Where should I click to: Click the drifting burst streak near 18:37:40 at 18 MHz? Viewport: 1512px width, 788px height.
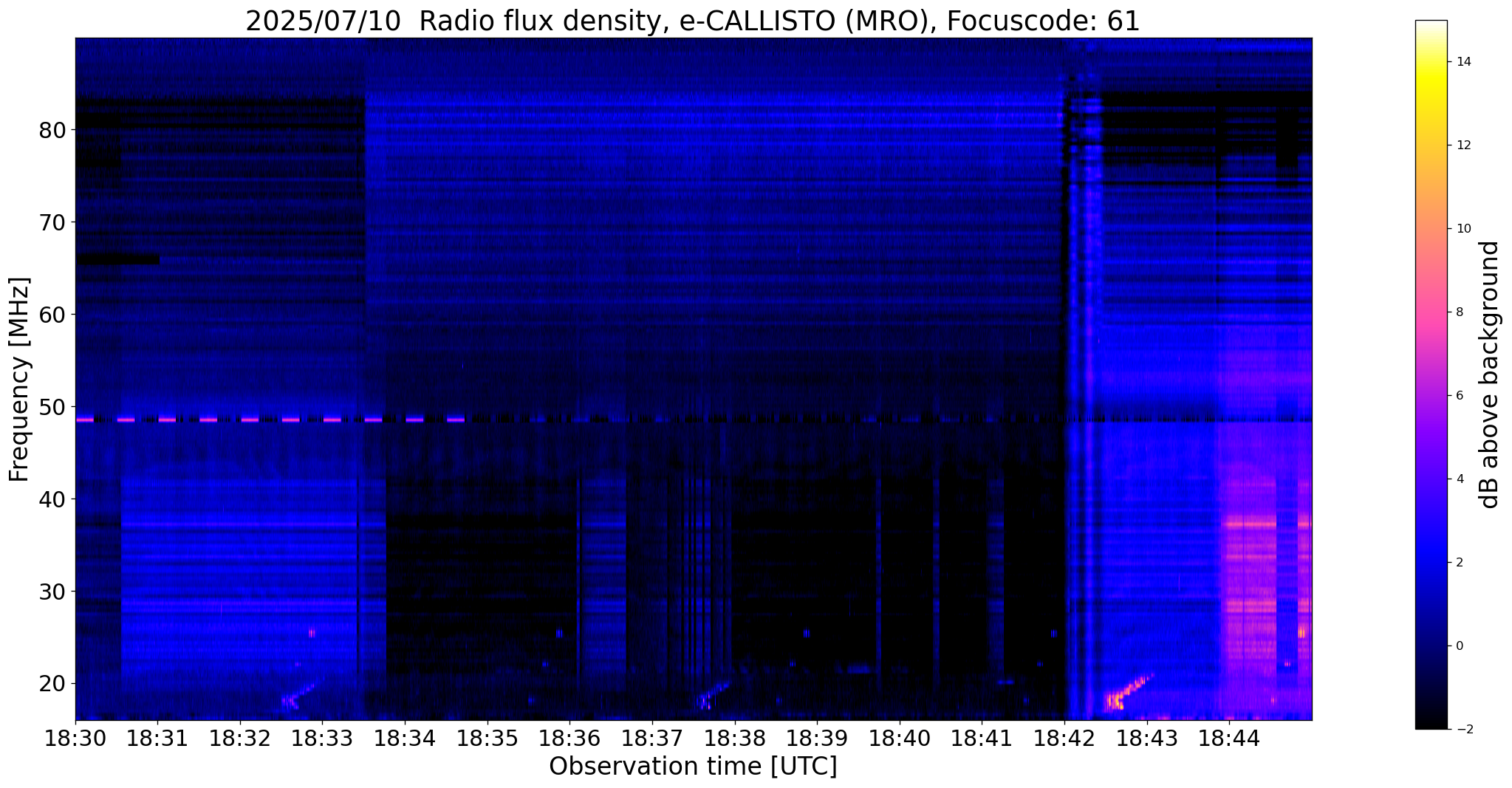[x=714, y=694]
